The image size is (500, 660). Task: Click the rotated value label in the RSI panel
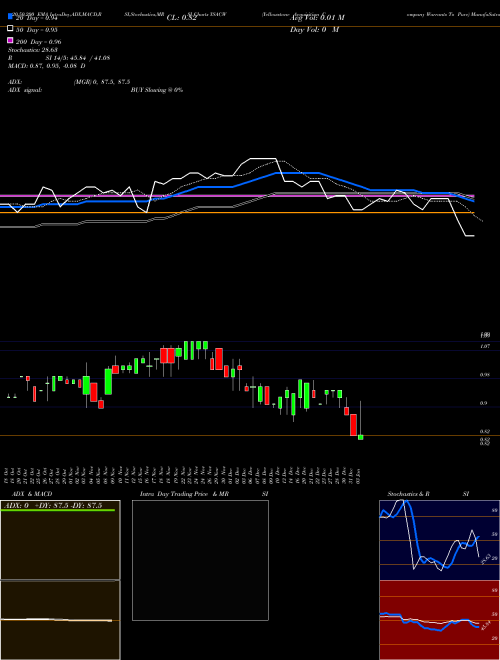484,626
